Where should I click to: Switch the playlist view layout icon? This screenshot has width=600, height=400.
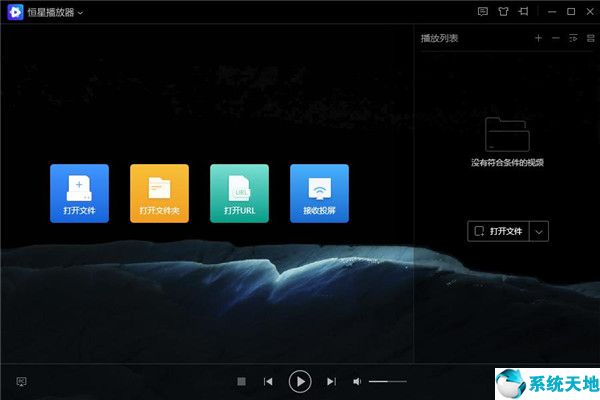click(x=590, y=38)
